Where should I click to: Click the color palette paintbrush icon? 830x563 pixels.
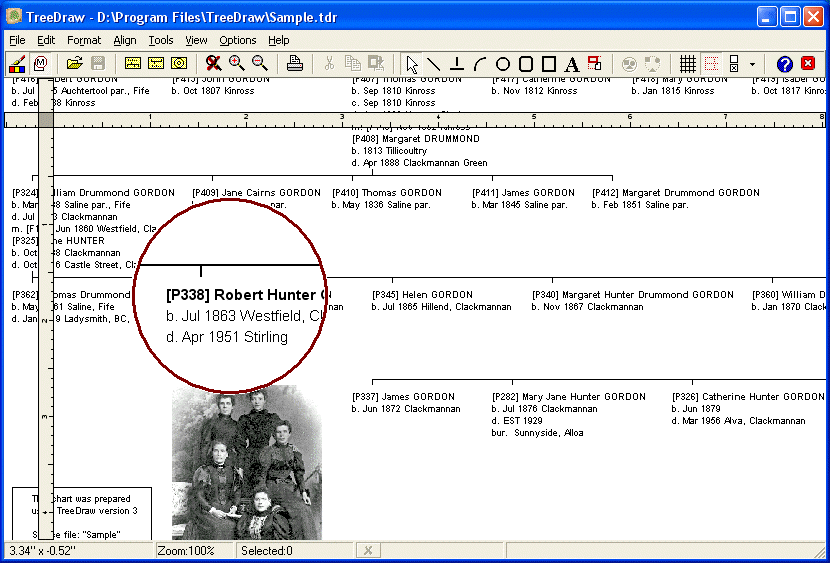click(17, 64)
